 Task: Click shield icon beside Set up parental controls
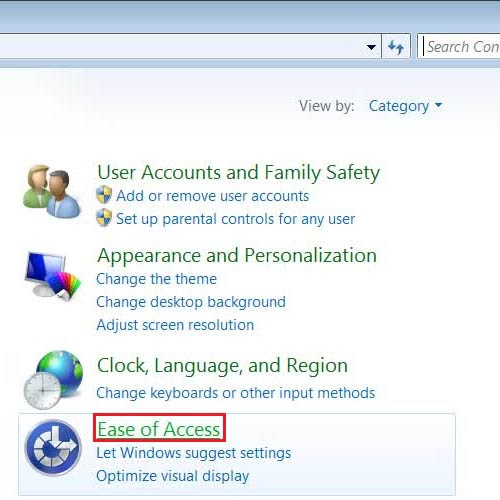click(x=104, y=218)
